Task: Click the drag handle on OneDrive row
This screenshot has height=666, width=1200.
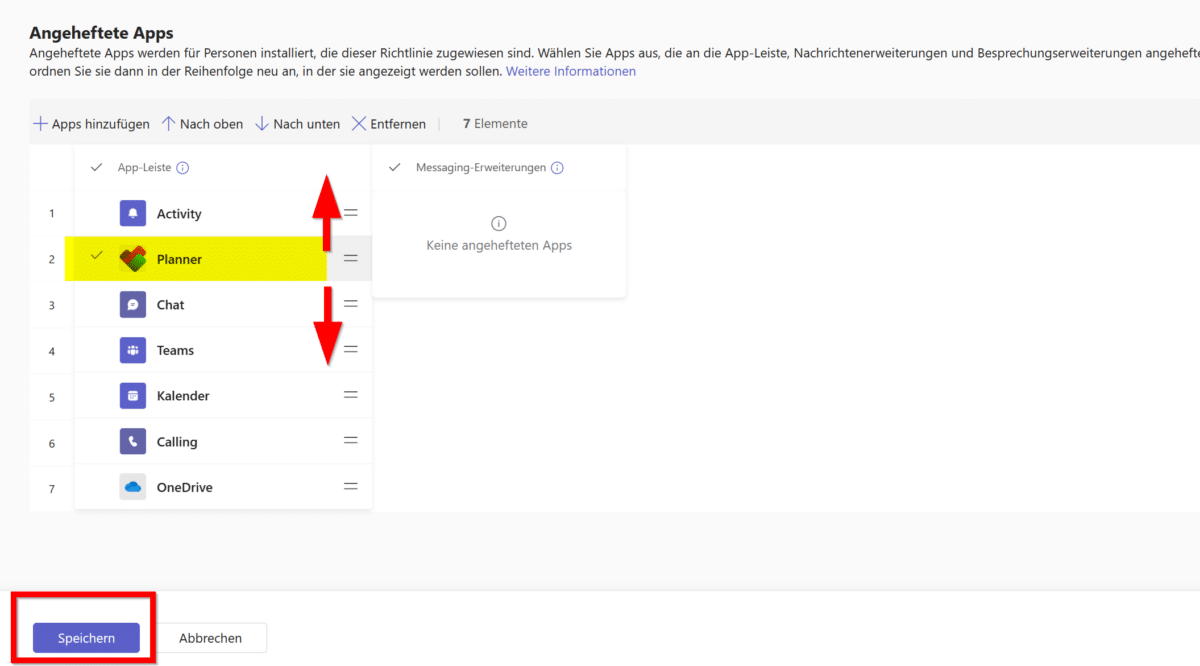Action: pos(351,486)
